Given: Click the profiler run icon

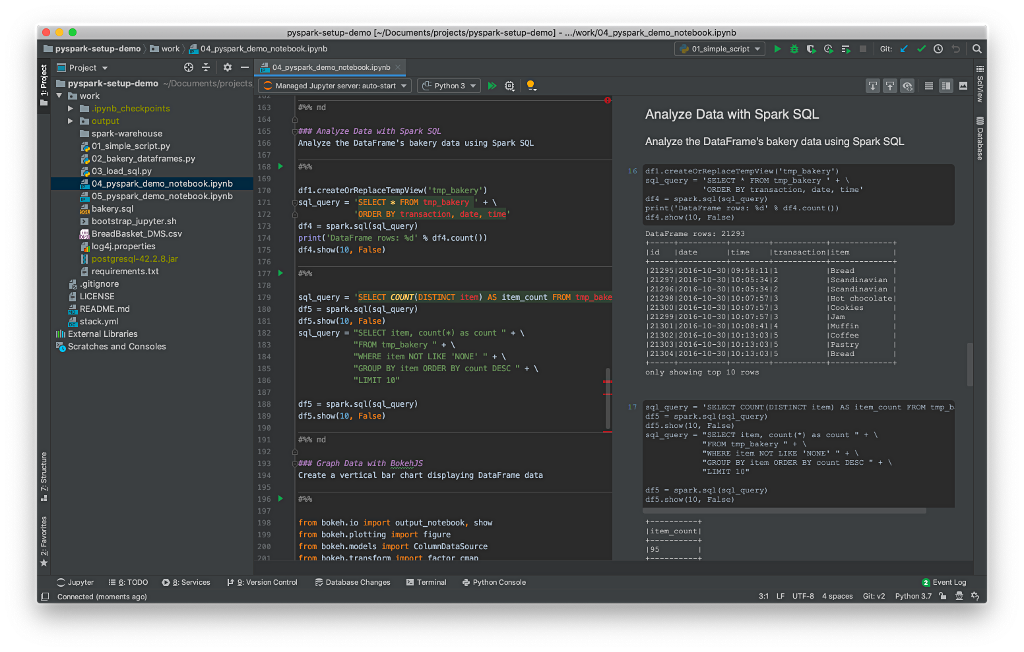Looking at the screenshot, I should 828,49.
